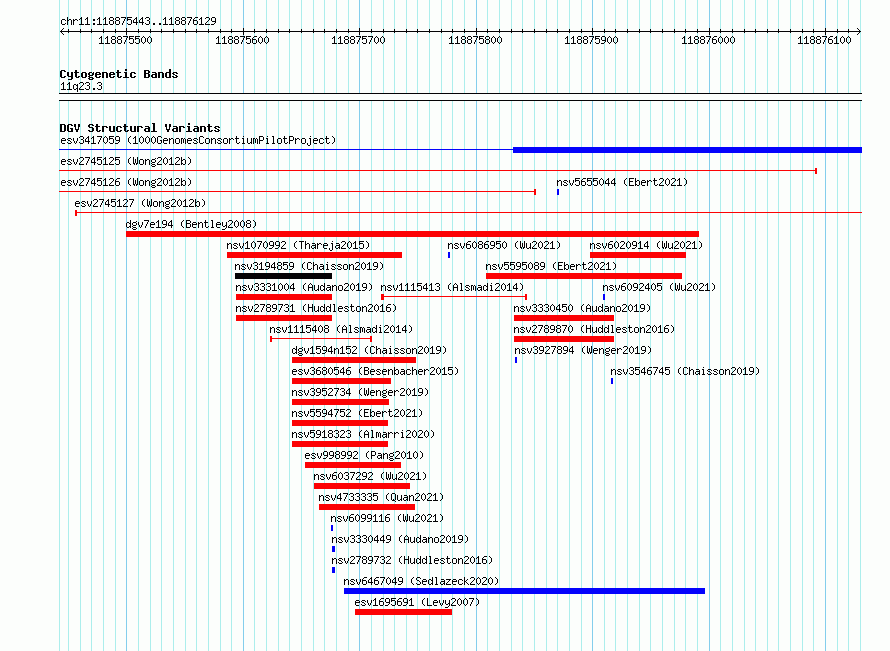The height and width of the screenshot is (651, 890).
Task: Click the DGV Structural Variants track title
Action: pyautogui.click(x=140, y=128)
